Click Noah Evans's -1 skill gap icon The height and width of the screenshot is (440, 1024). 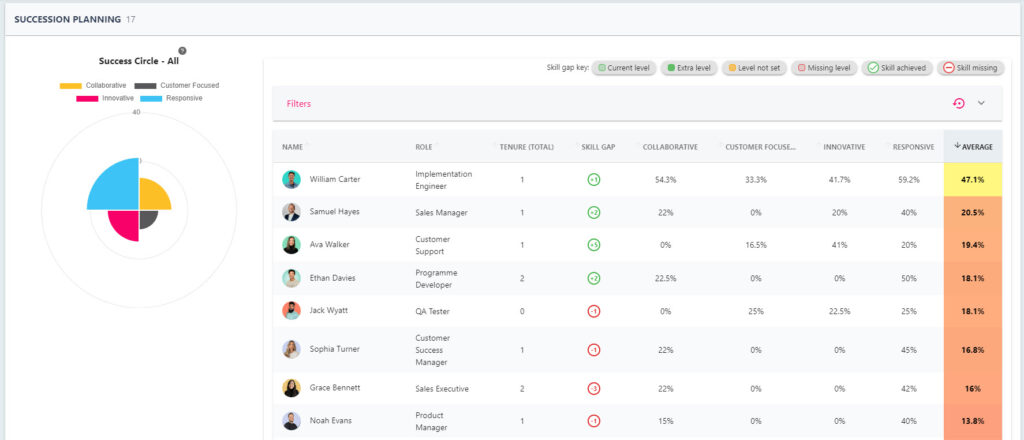click(594, 421)
